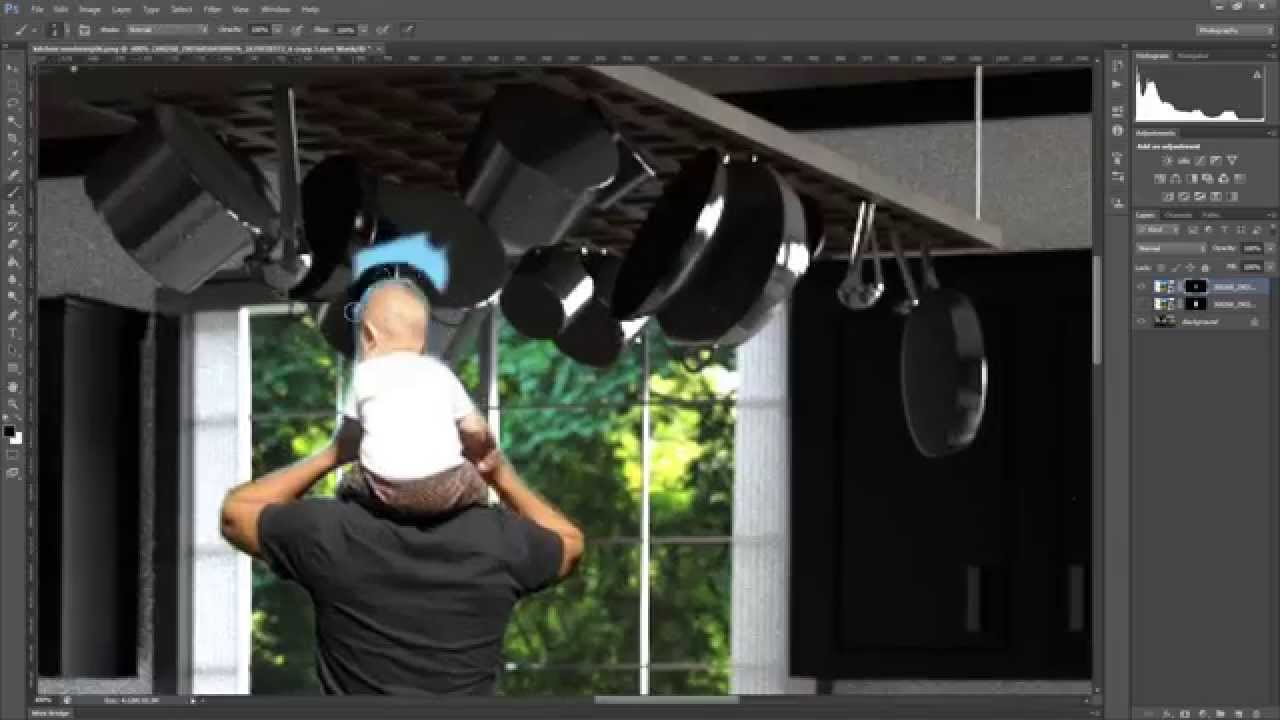The image size is (1280, 720).
Task: Select the Gradient tool
Action: [13, 262]
